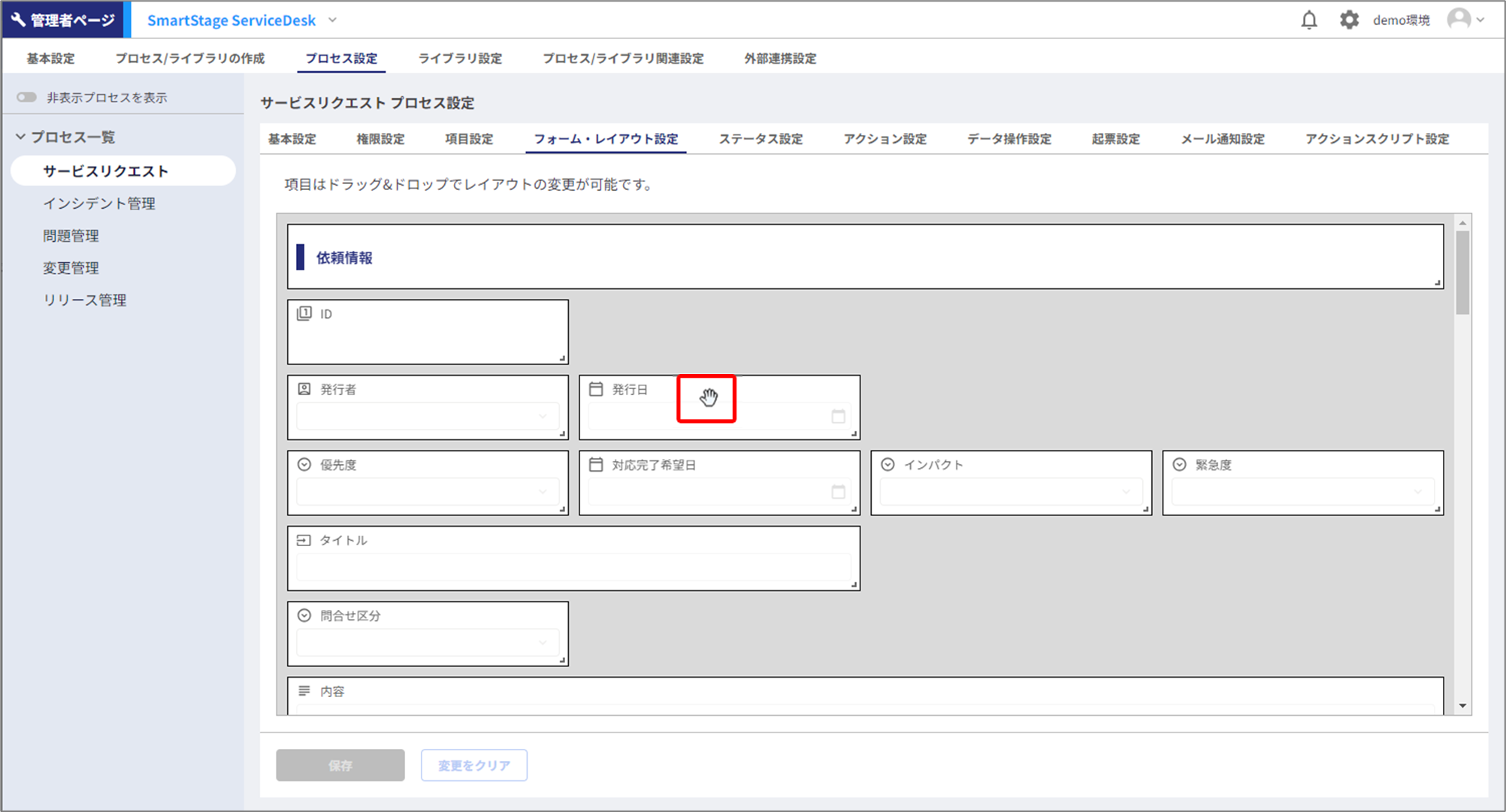Open the 優先度 dropdown
The image size is (1506, 812).
[543, 492]
